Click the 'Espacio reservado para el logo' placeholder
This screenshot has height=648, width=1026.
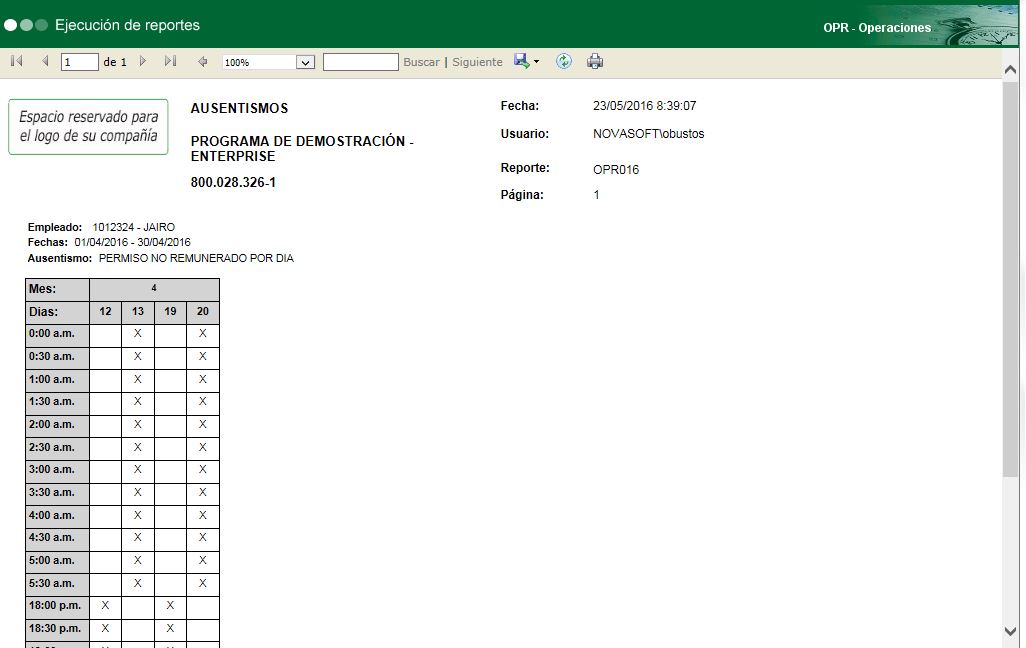(88, 127)
